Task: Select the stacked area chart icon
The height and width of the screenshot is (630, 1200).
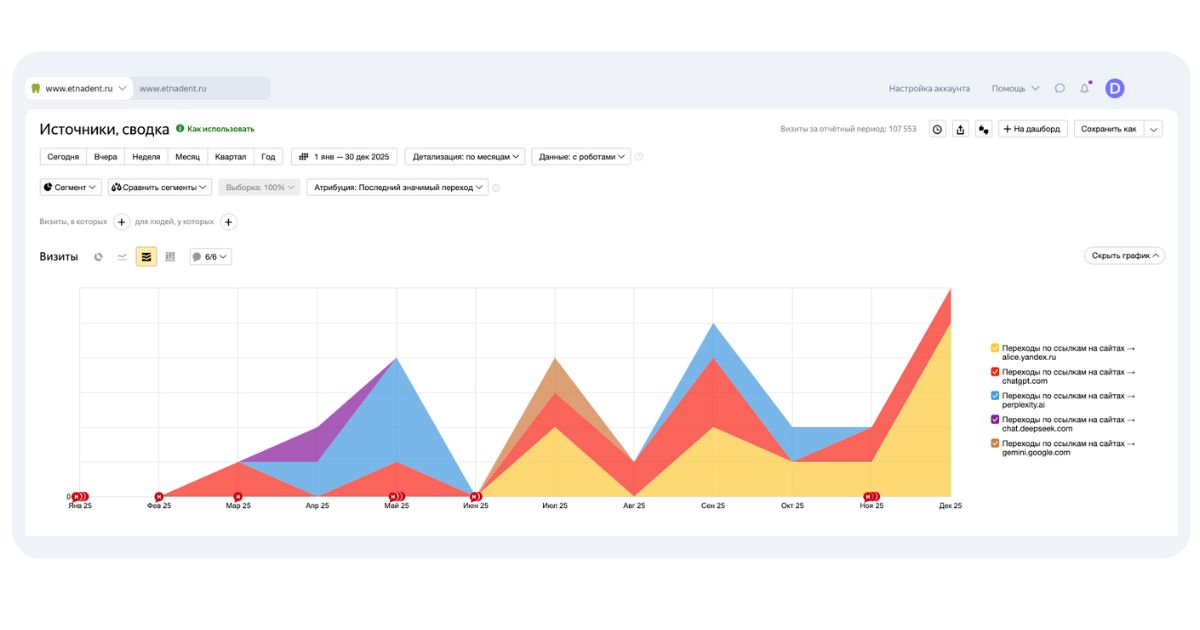Action: tap(146, 257)
